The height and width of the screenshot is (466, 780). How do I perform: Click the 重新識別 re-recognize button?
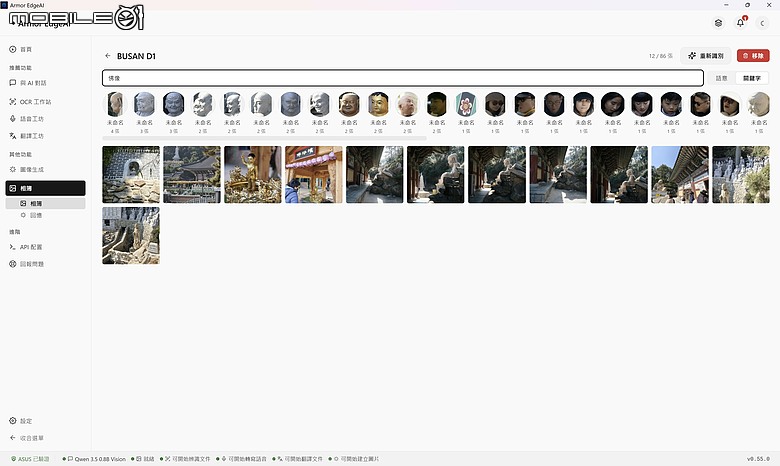(x=705, y=56)
